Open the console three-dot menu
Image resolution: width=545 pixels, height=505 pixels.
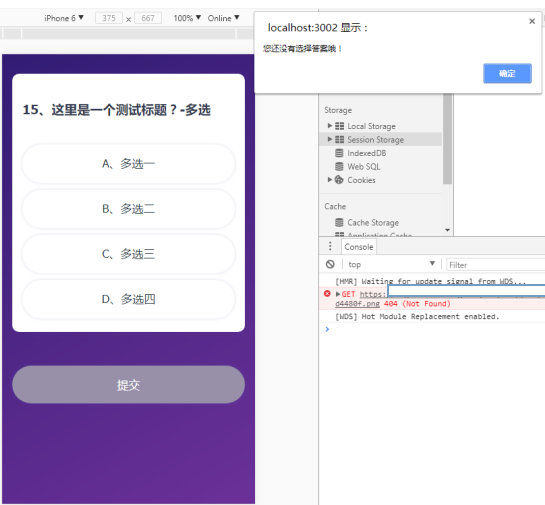pyautogui.click(x=330, y=246)
